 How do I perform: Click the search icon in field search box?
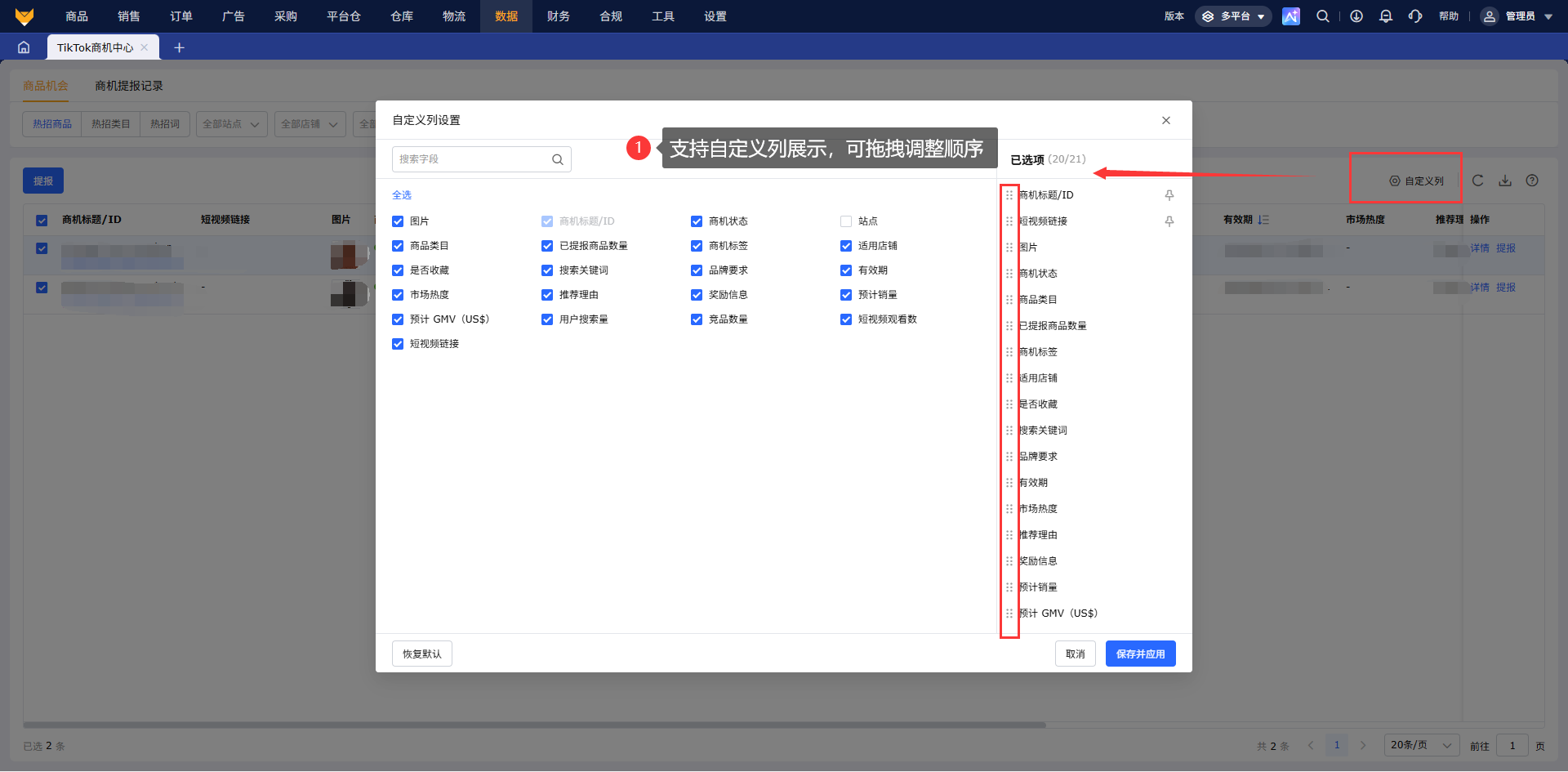(558, 159)
